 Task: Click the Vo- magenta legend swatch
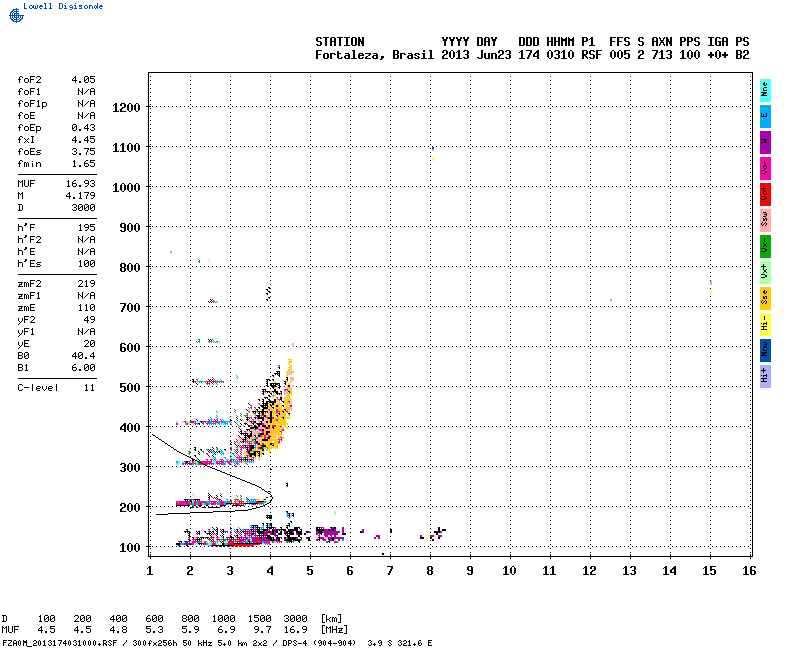(765, 168)
